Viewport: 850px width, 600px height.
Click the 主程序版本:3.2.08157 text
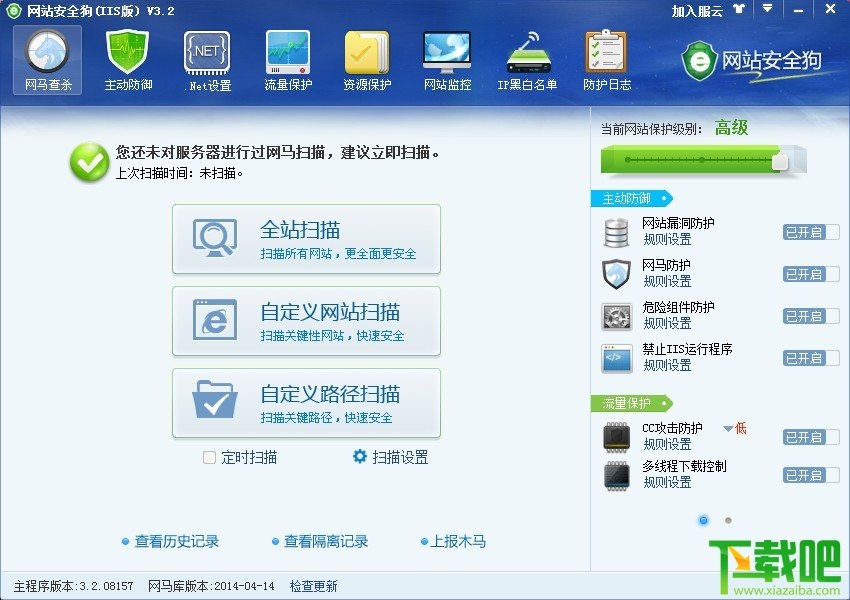click(73, 586)
